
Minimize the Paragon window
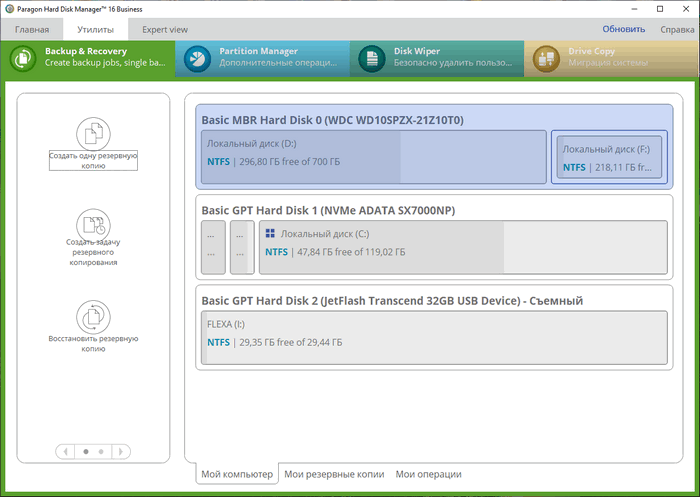click(634, 9)
